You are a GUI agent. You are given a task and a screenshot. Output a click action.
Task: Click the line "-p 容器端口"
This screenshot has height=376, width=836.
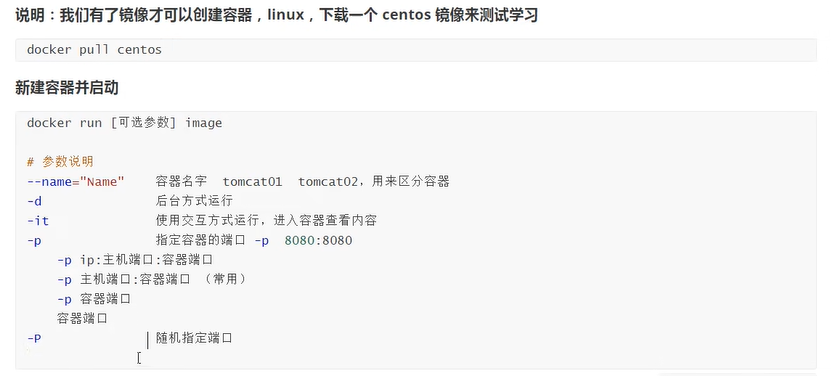94,299
